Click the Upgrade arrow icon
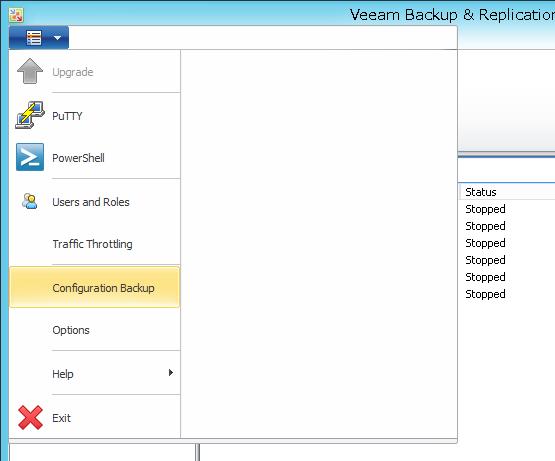555x461 pixels. [30, 71]
